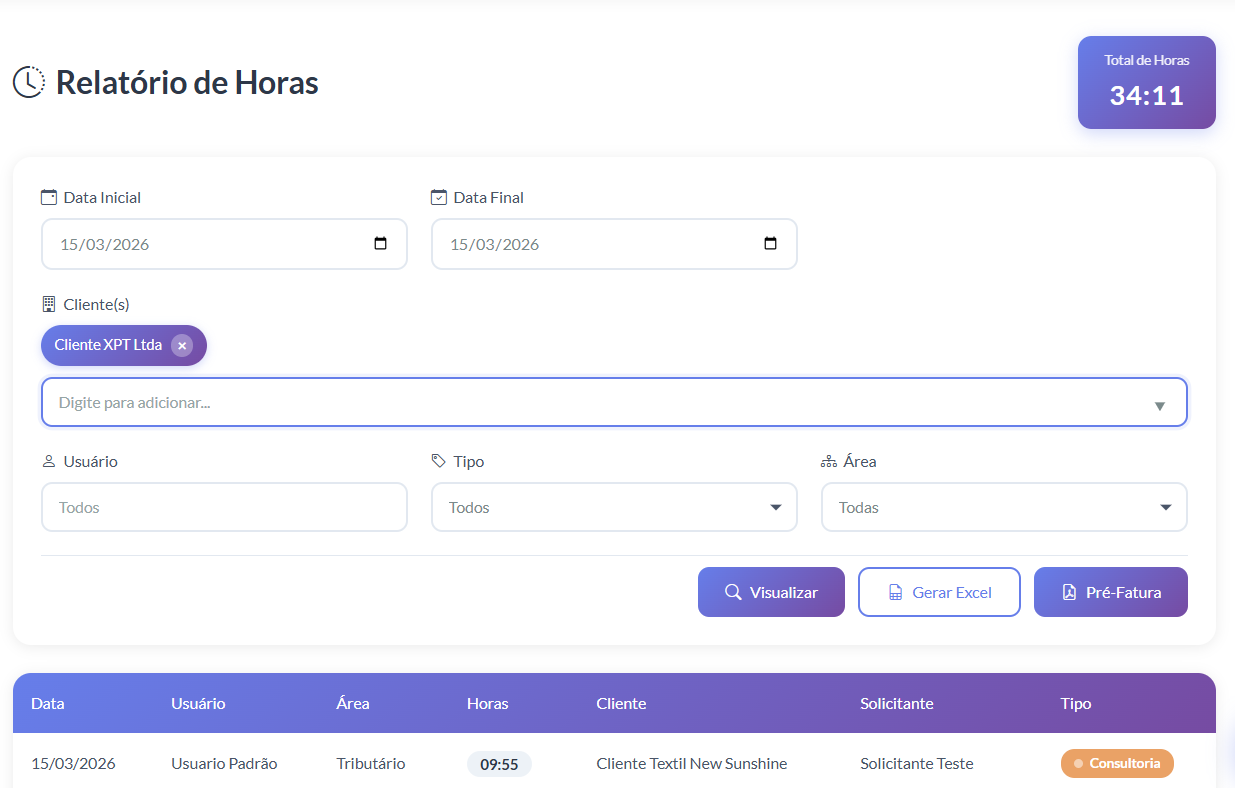Click the clock icon beside Relatório de Horas

click(29, 82)
